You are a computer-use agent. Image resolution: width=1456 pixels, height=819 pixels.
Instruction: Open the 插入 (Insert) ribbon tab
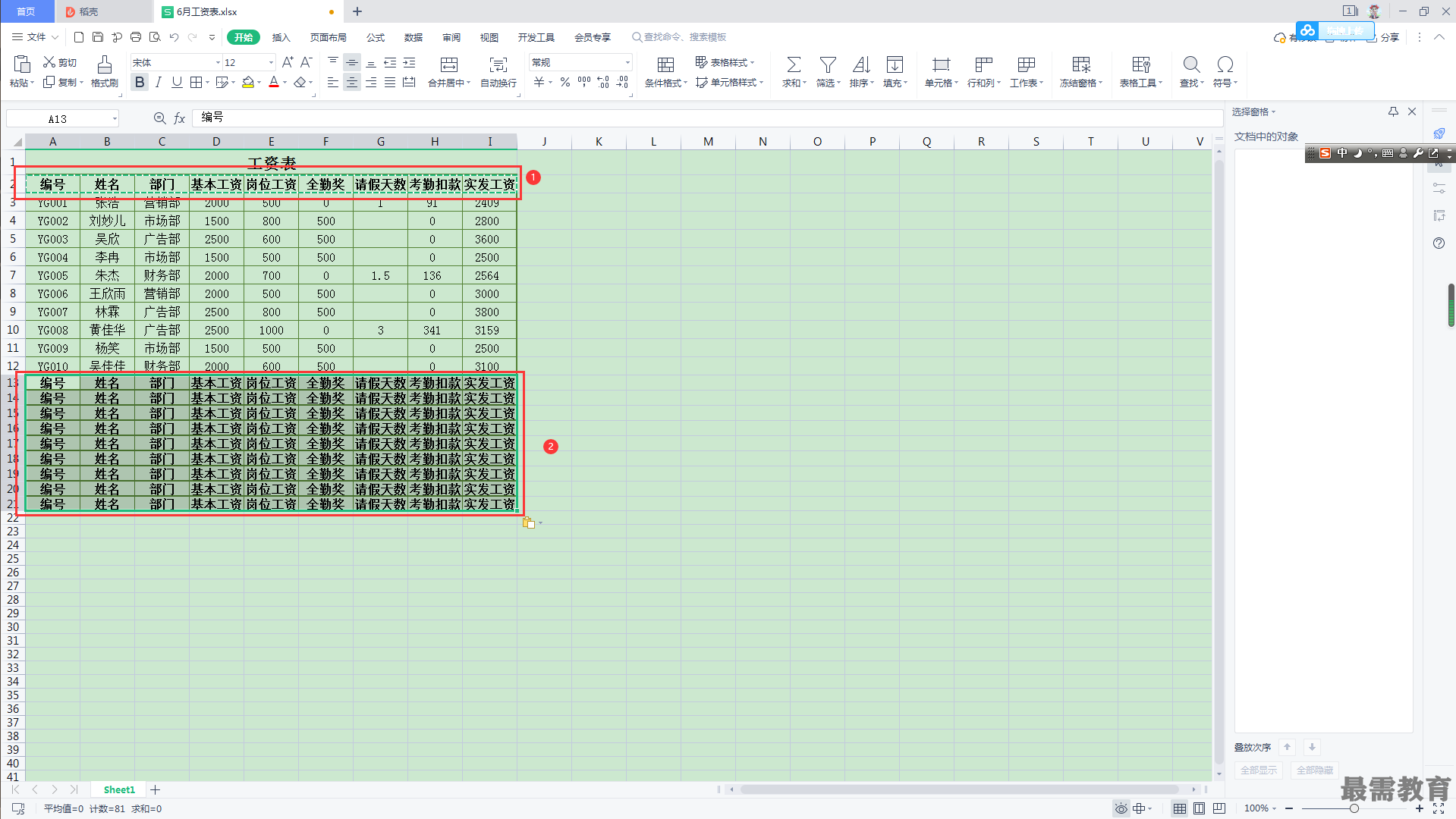tap(281, 37)
